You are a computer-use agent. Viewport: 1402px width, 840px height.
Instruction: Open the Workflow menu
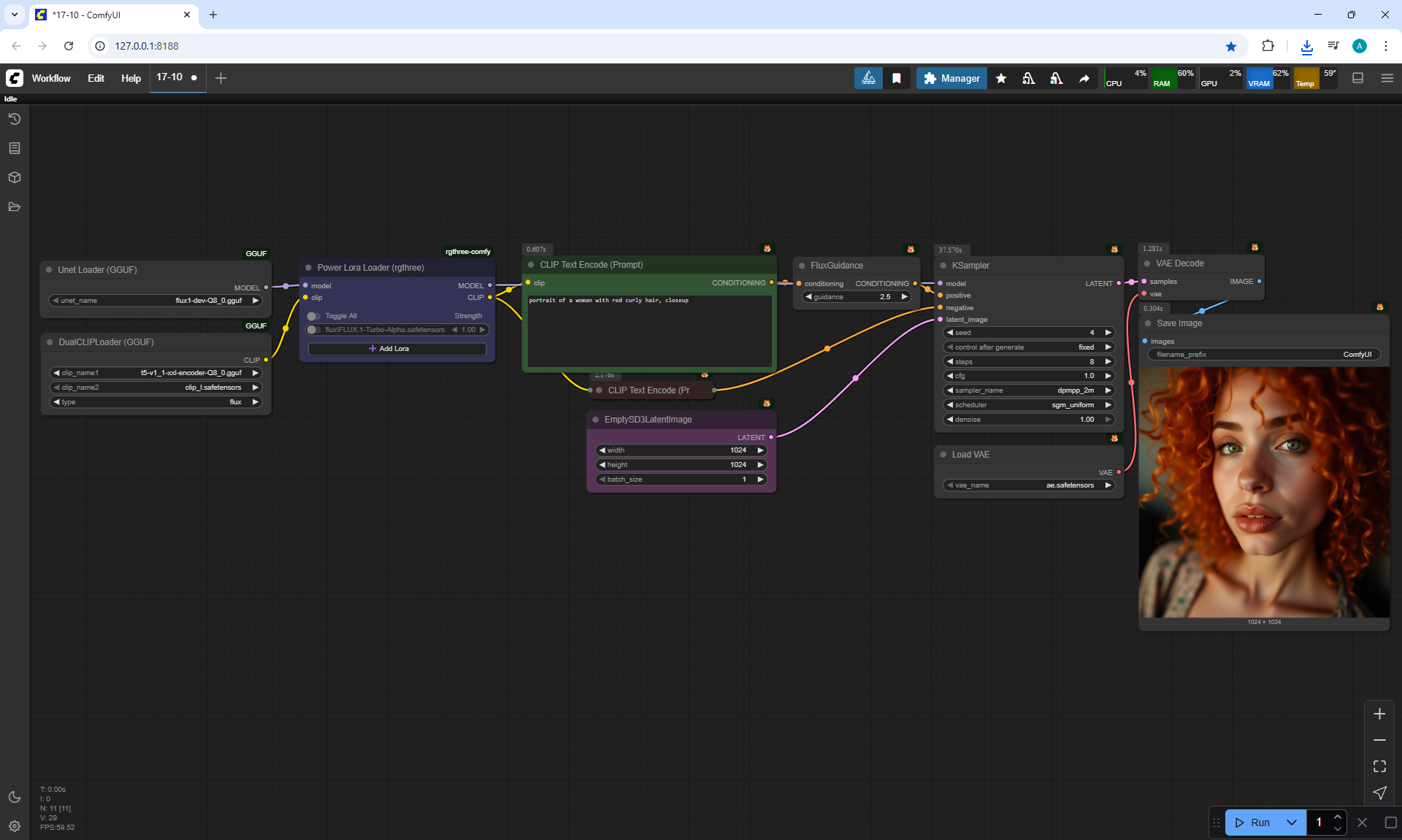51,78
